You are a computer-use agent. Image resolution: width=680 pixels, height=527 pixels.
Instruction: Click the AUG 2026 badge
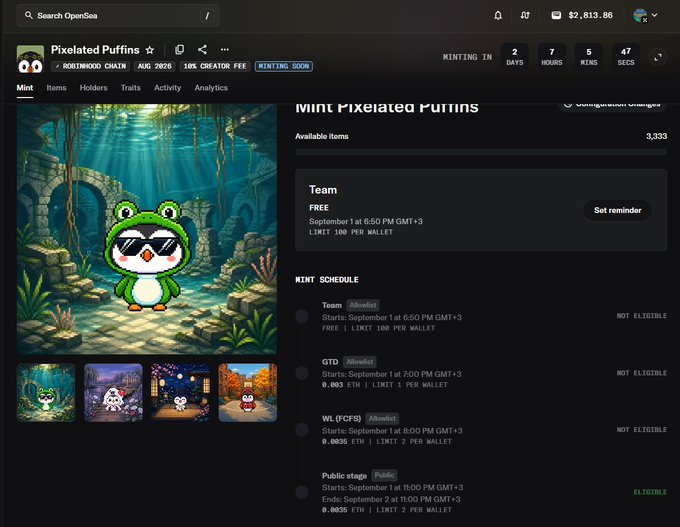154,66
